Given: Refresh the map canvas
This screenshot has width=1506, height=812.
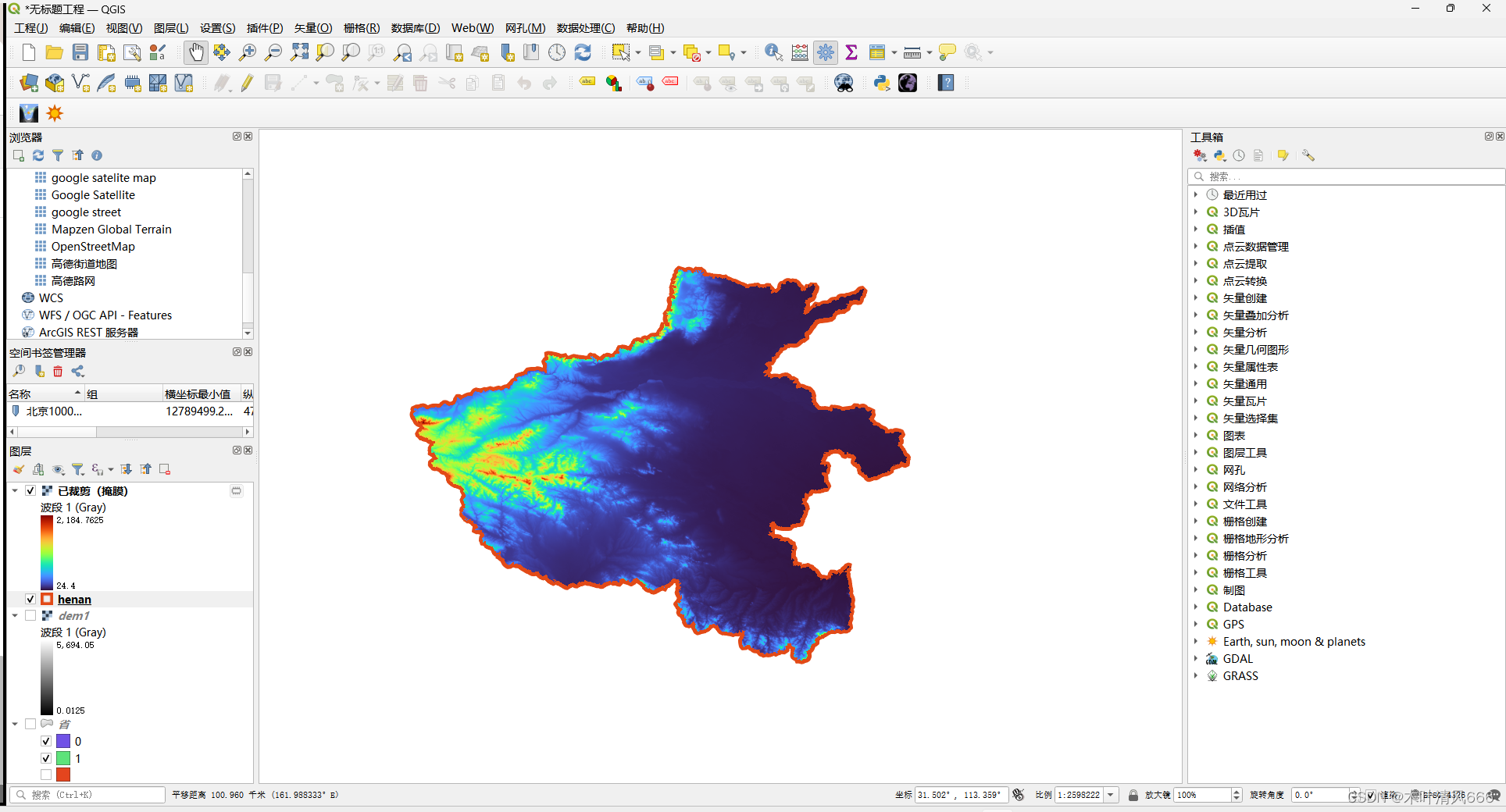Looking at the screenshot, I should click(583, 52).
